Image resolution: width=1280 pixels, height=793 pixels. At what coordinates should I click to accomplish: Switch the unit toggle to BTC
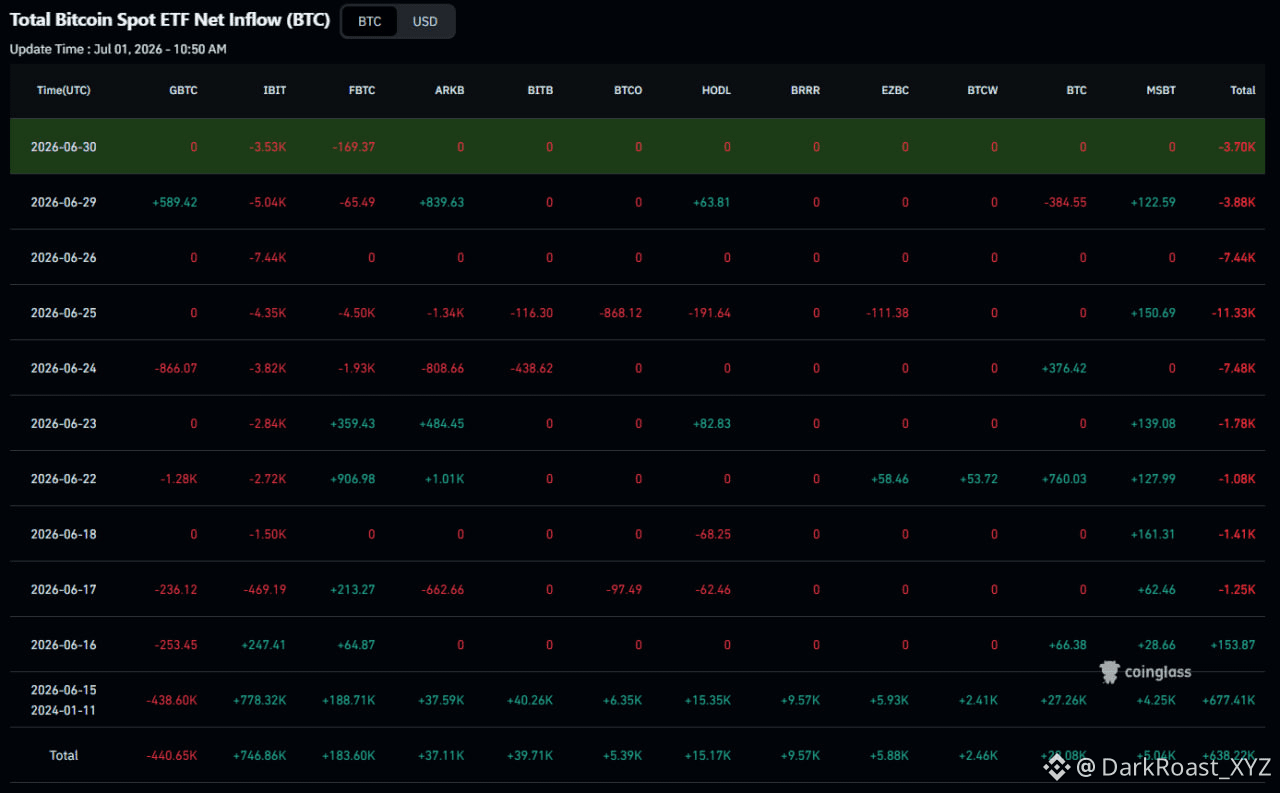[x=370, y=21]
